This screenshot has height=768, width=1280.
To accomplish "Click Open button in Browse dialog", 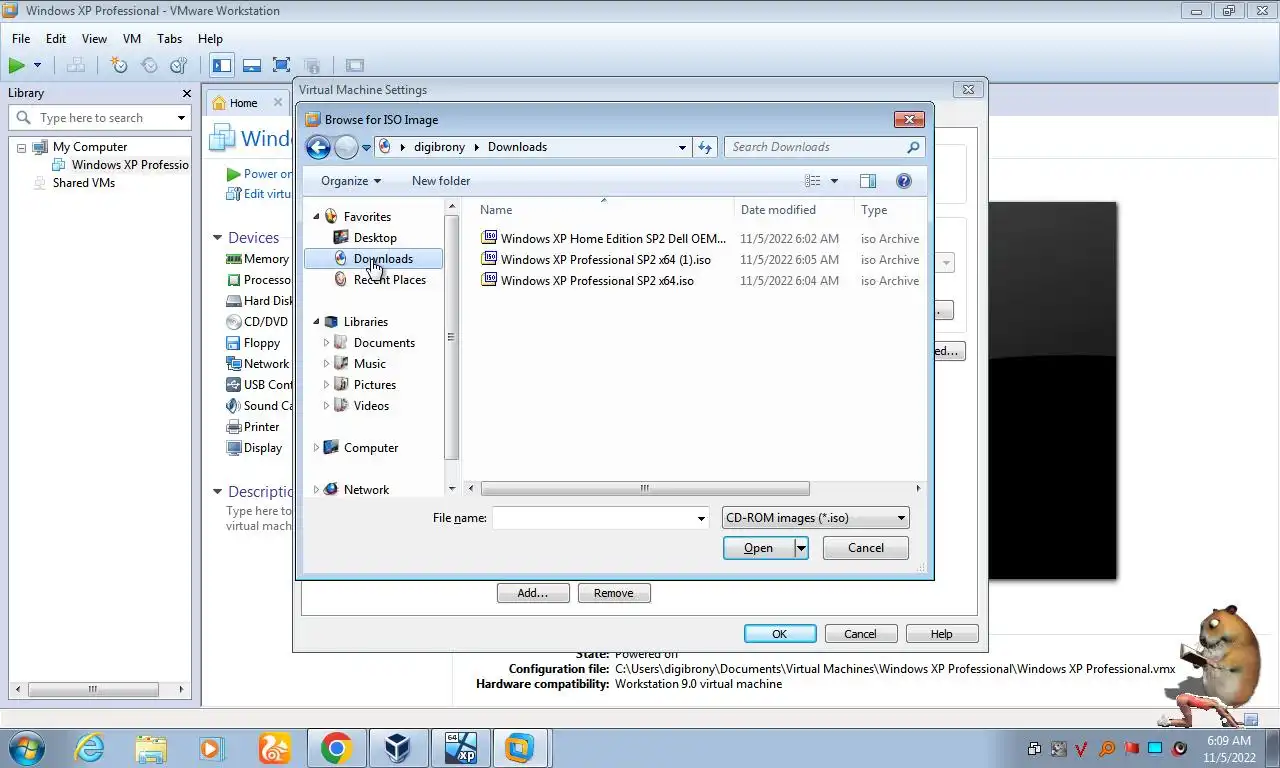I will [759, 548].
